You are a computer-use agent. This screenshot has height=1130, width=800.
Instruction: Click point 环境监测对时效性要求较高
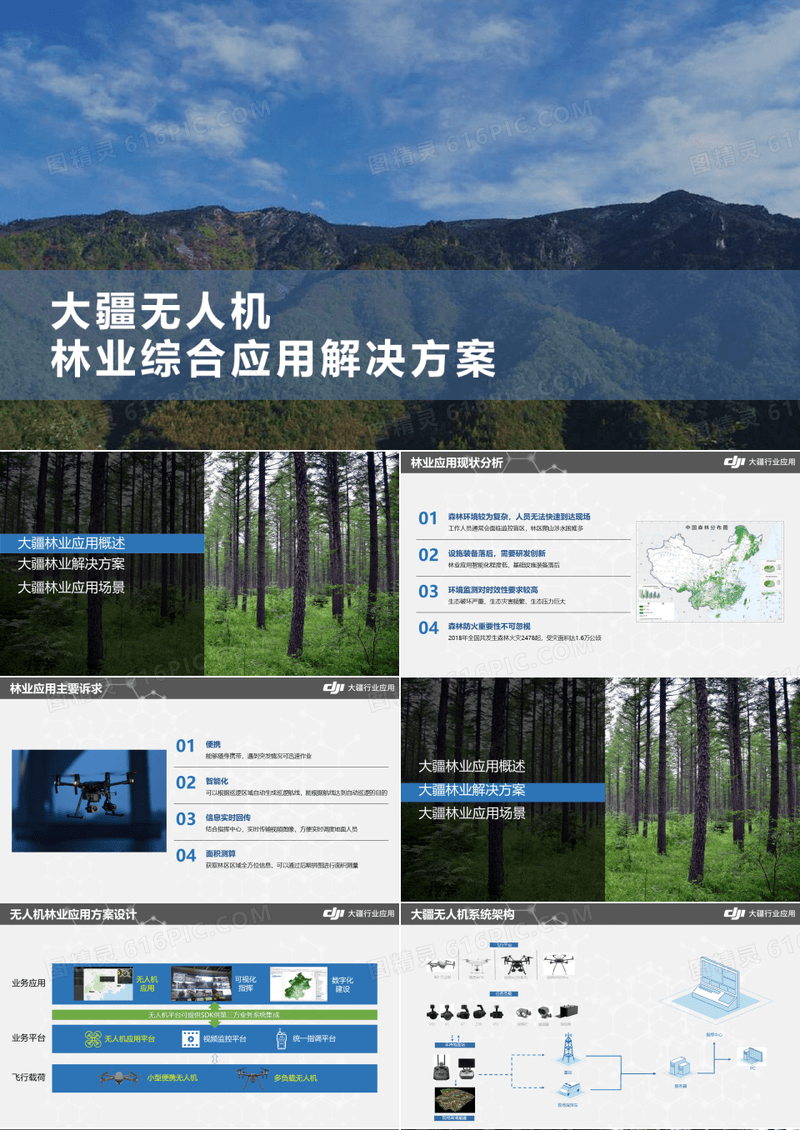point(493,590)
